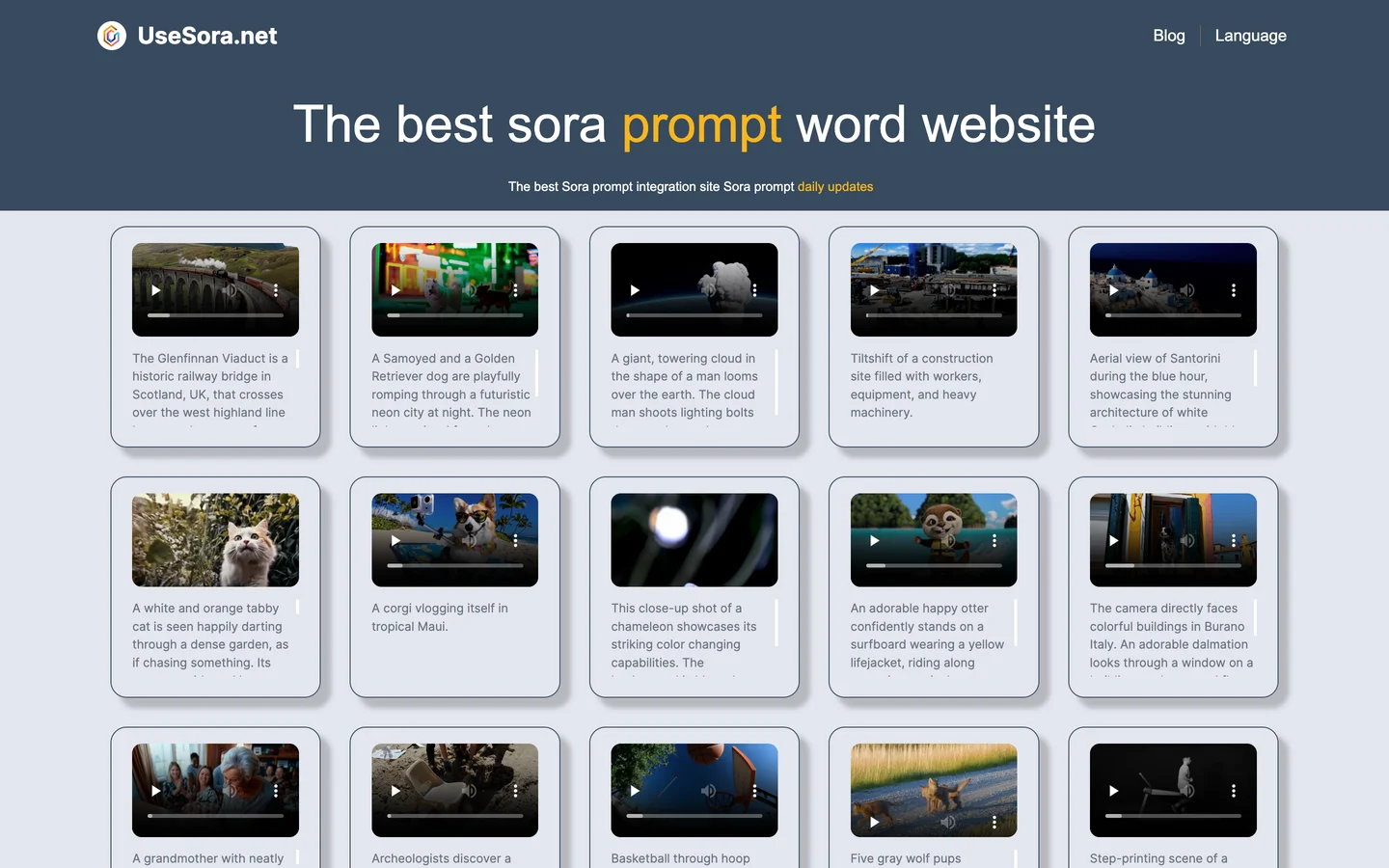Play the corgi vlogging video
The image size is (1389, 868).
395,541
